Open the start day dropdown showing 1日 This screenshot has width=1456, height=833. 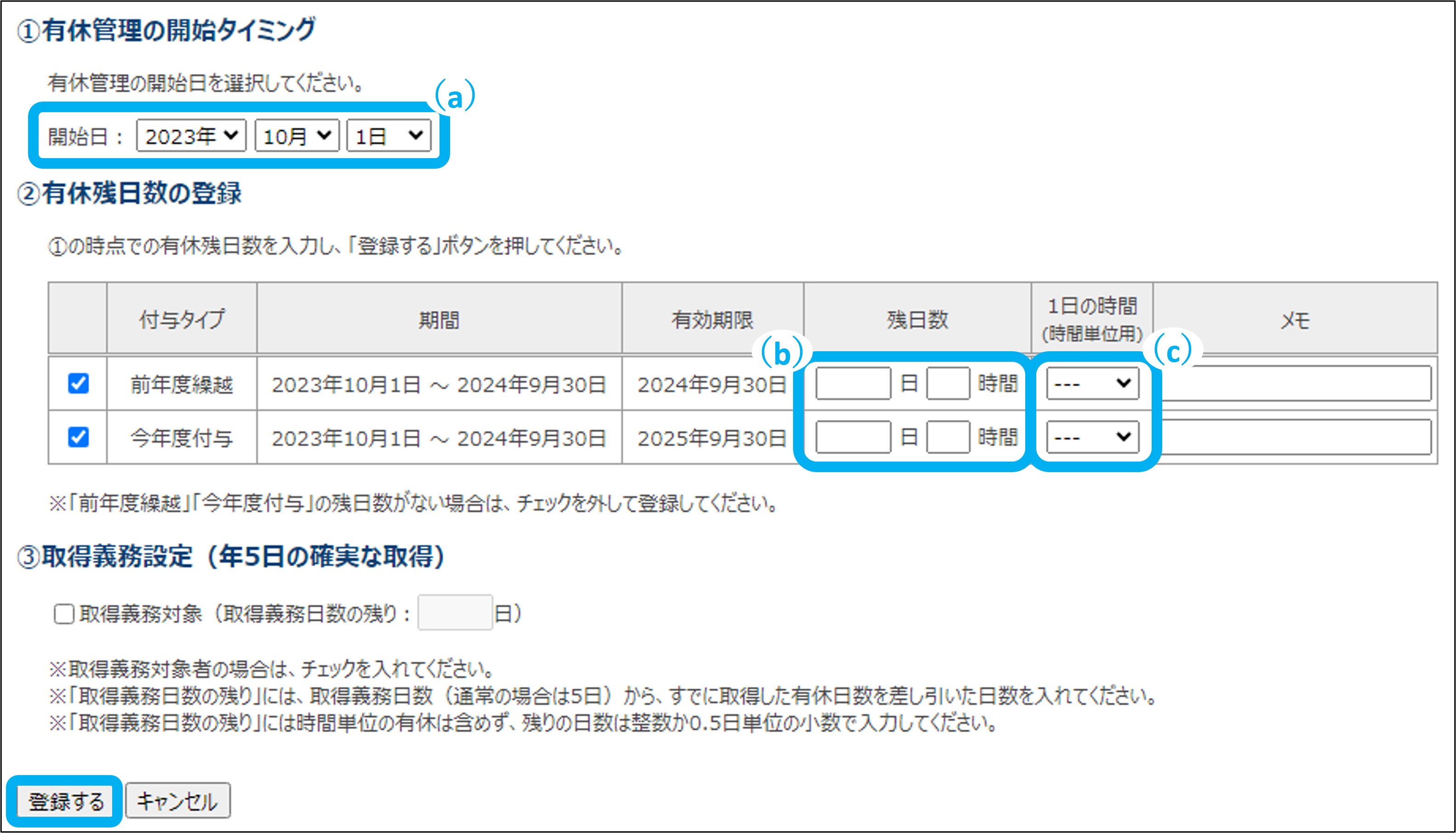point(388,136)
